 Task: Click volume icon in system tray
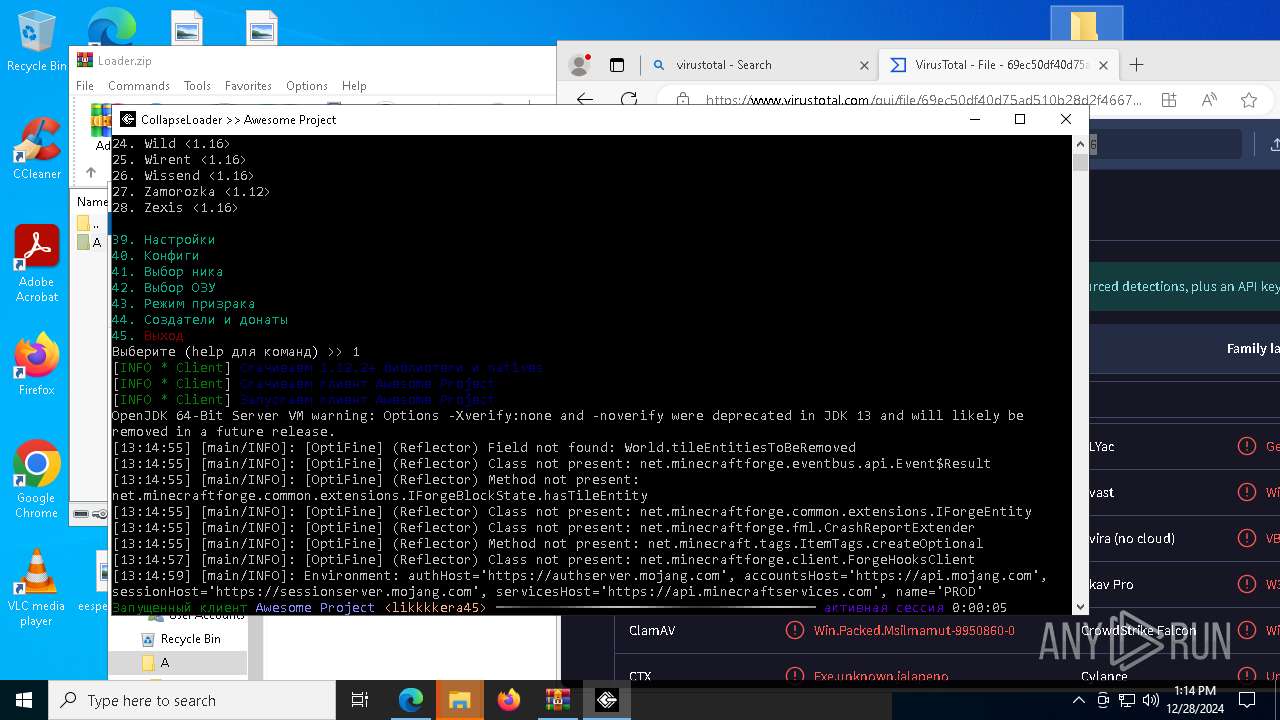pyautogui.click(x=1150, y=700)
